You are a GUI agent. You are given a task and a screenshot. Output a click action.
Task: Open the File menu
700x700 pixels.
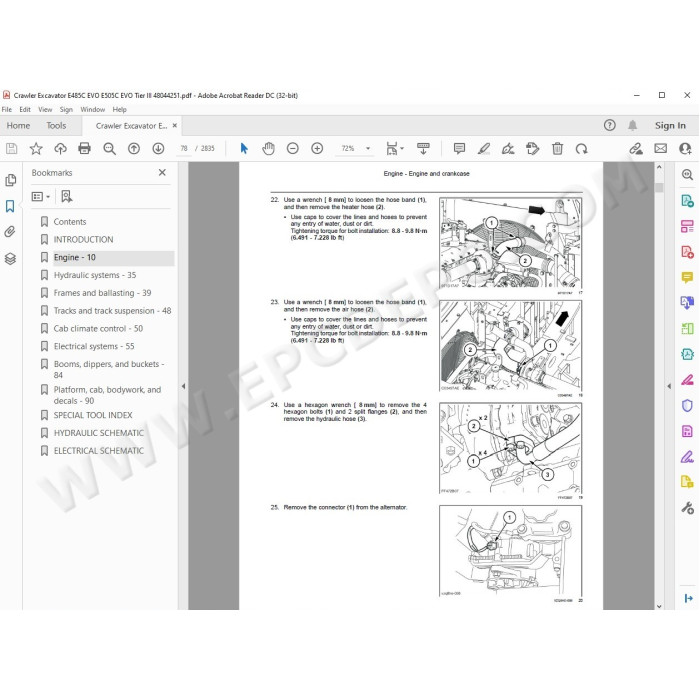[7, 109]
